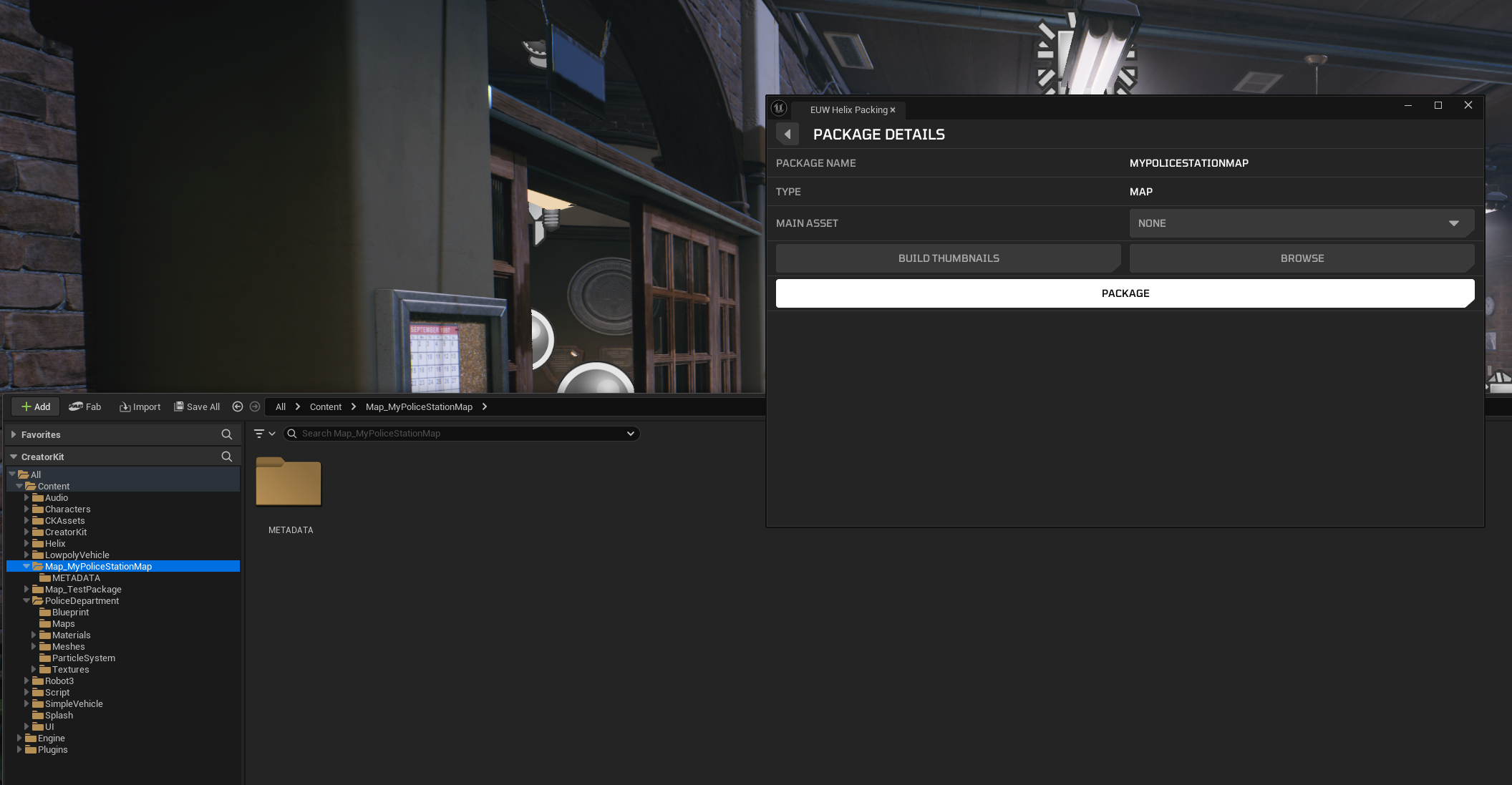Viewport: 1512px width, 785px height.
Task: Open saved searches dropdown in search bar
Action: click(x=631, y=434)
